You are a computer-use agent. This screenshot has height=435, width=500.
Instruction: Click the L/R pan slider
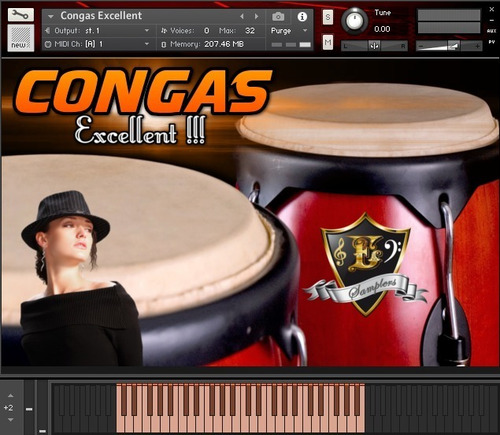tap(374, 46)
